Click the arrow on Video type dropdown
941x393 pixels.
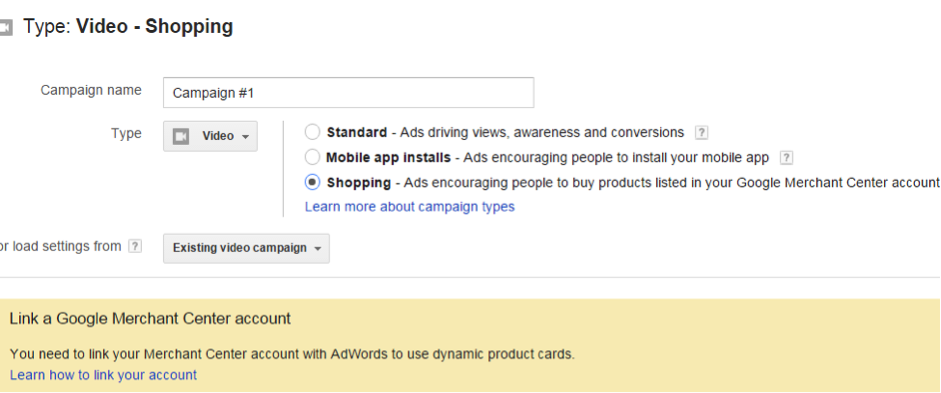pos(245,137)
